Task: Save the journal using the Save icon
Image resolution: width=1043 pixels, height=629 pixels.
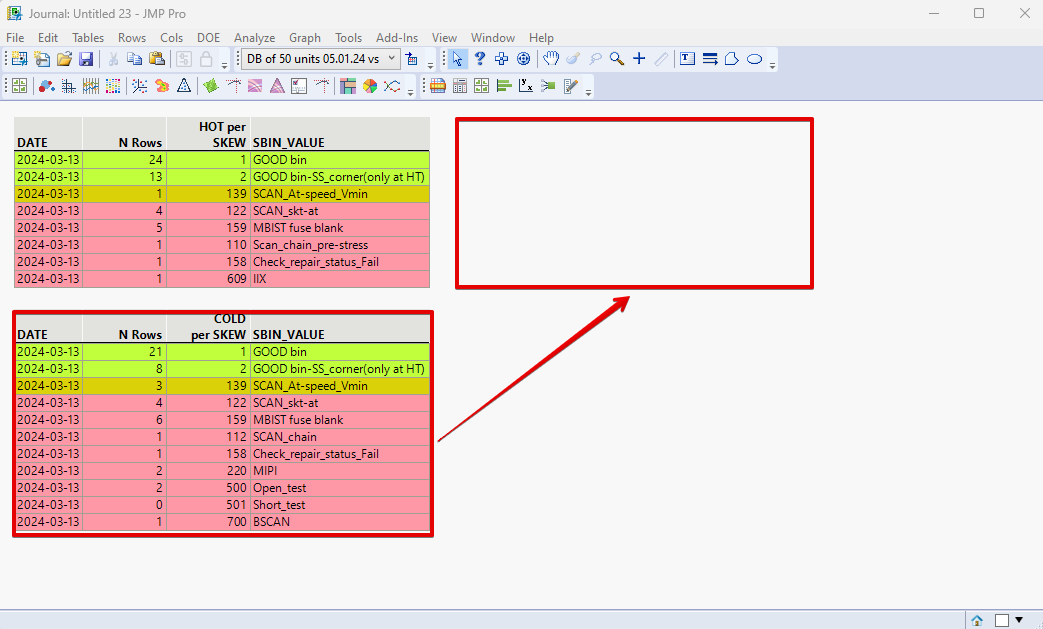Action: point(86,58)
